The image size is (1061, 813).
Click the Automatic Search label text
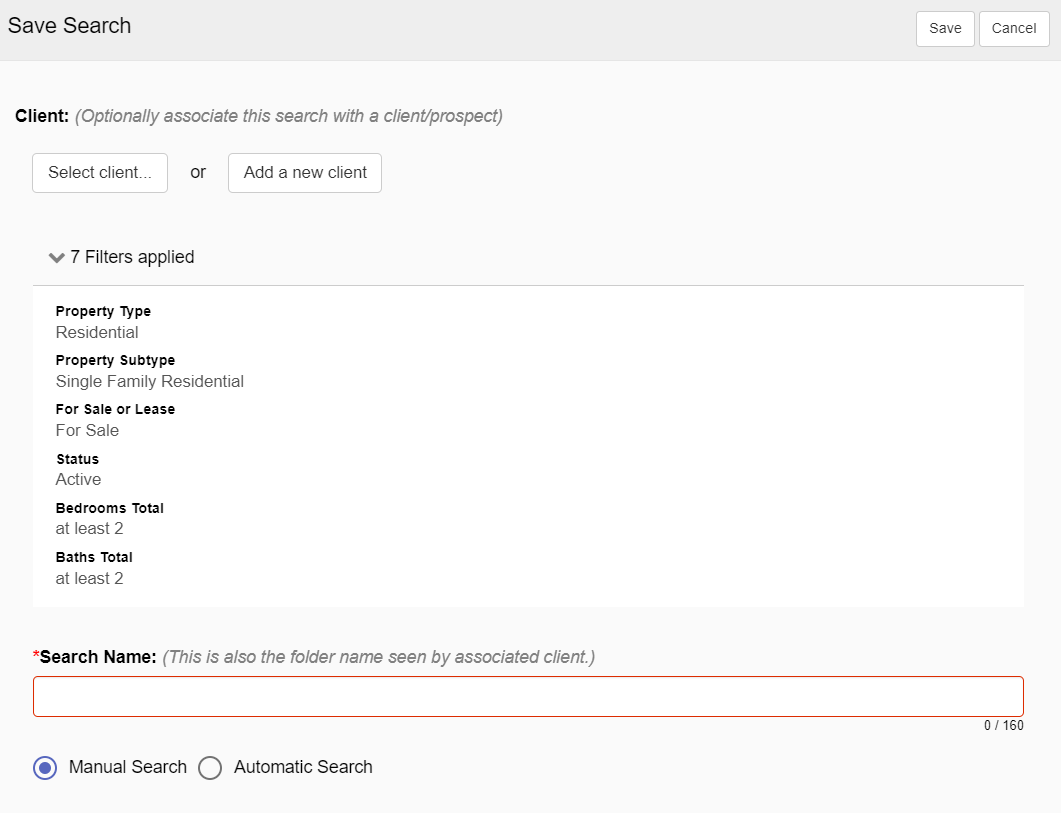click(x=303, y=767)
